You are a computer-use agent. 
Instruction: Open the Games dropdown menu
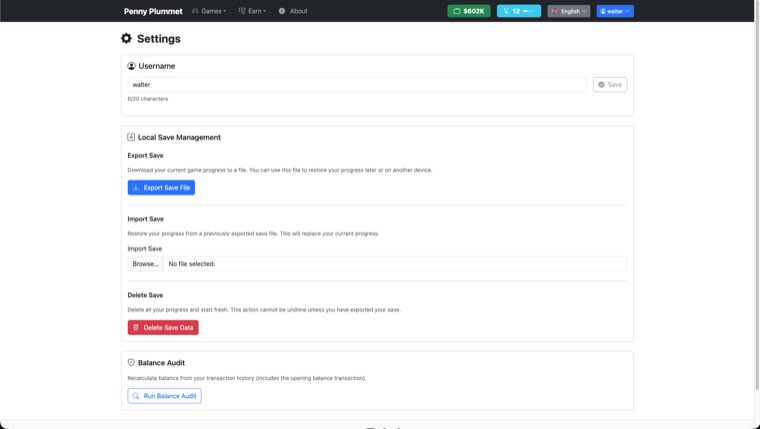[208, 11]
